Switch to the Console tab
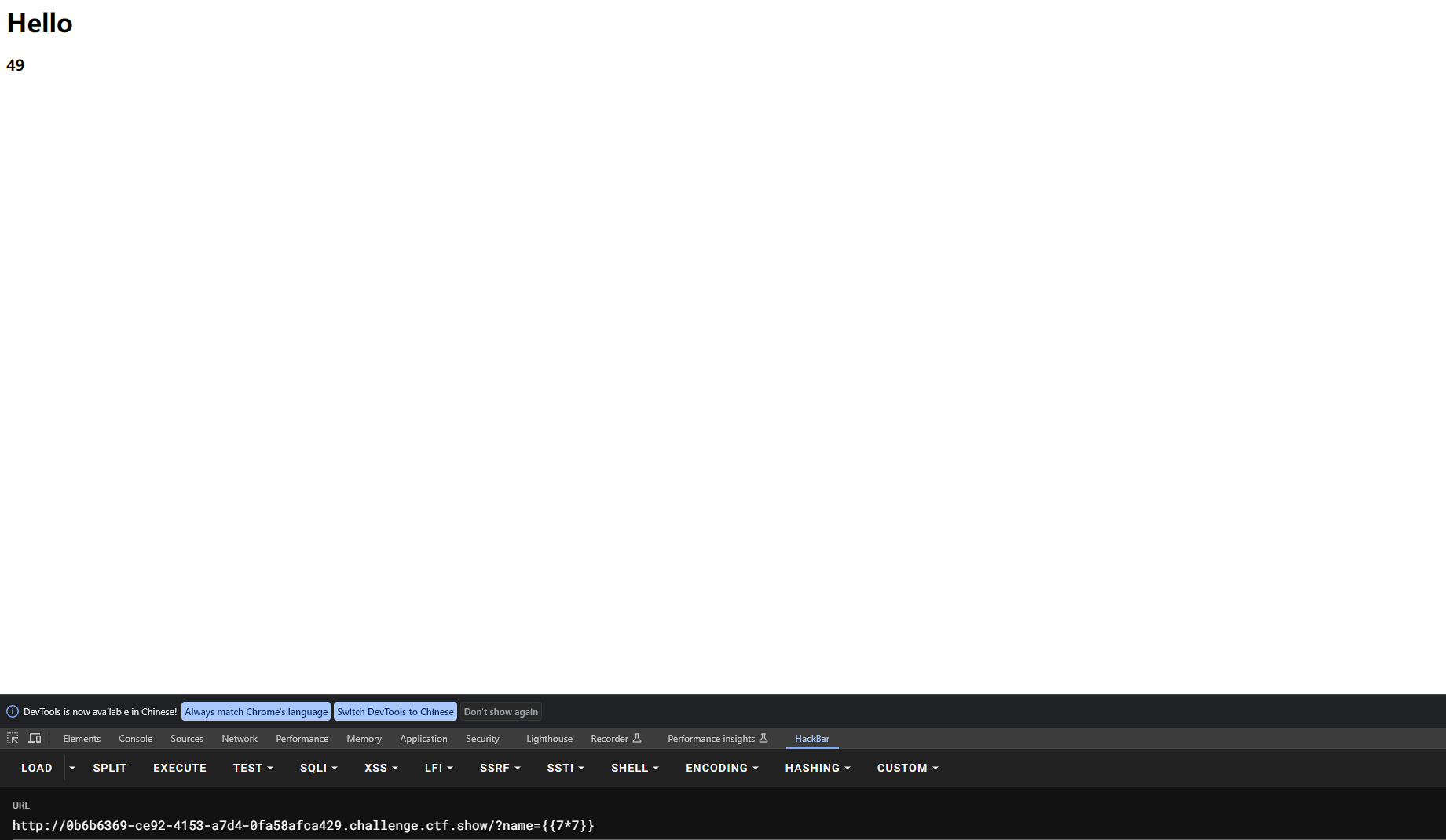Image resolution: width=1446 pixels, height=840 pixels. coord(135,739)
